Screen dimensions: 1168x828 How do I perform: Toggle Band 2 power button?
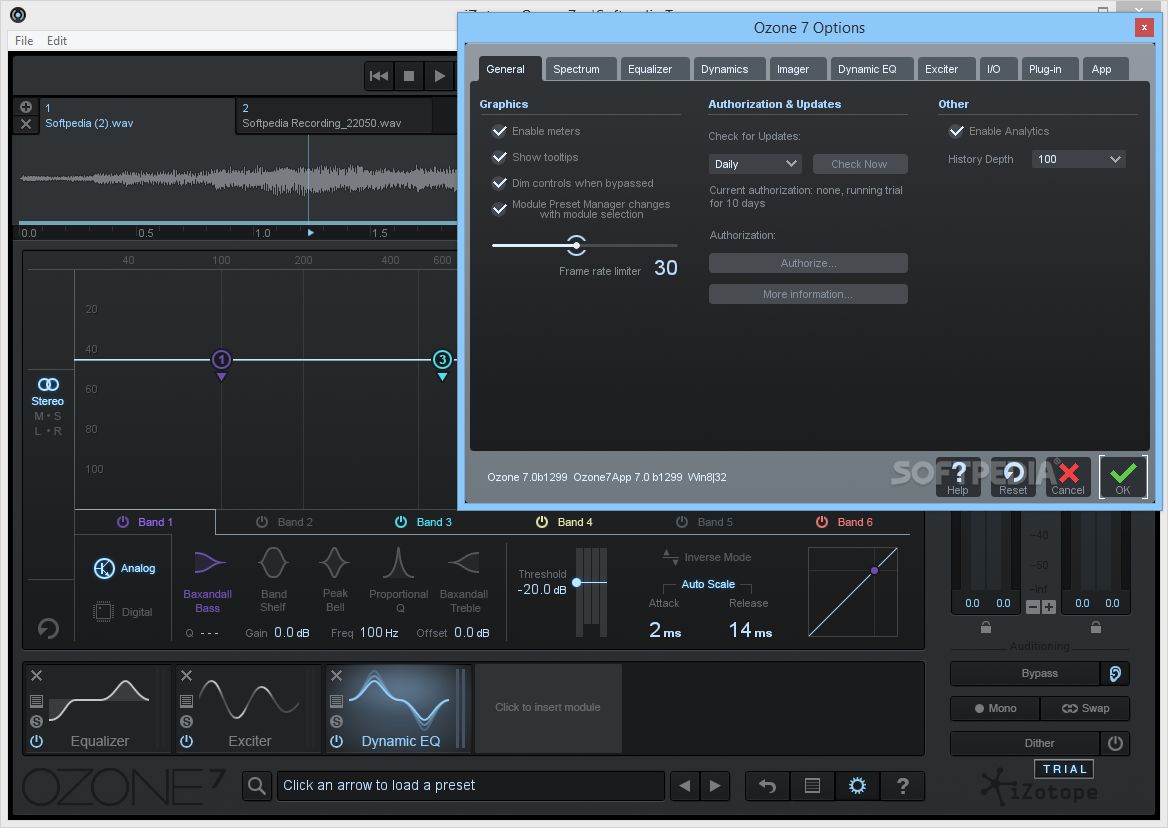tap(261, 522)
